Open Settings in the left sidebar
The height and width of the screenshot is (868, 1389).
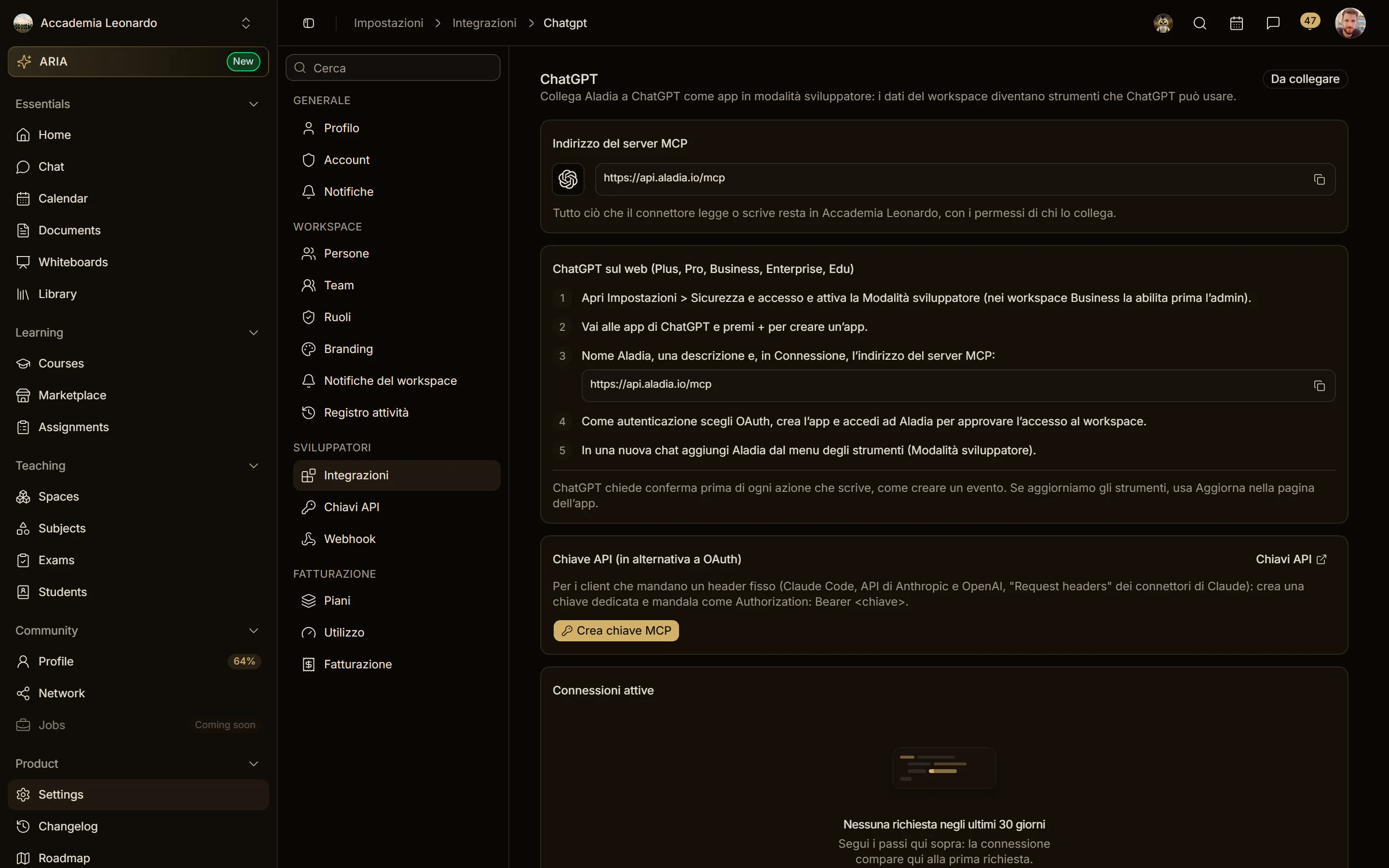coord(138,795)
